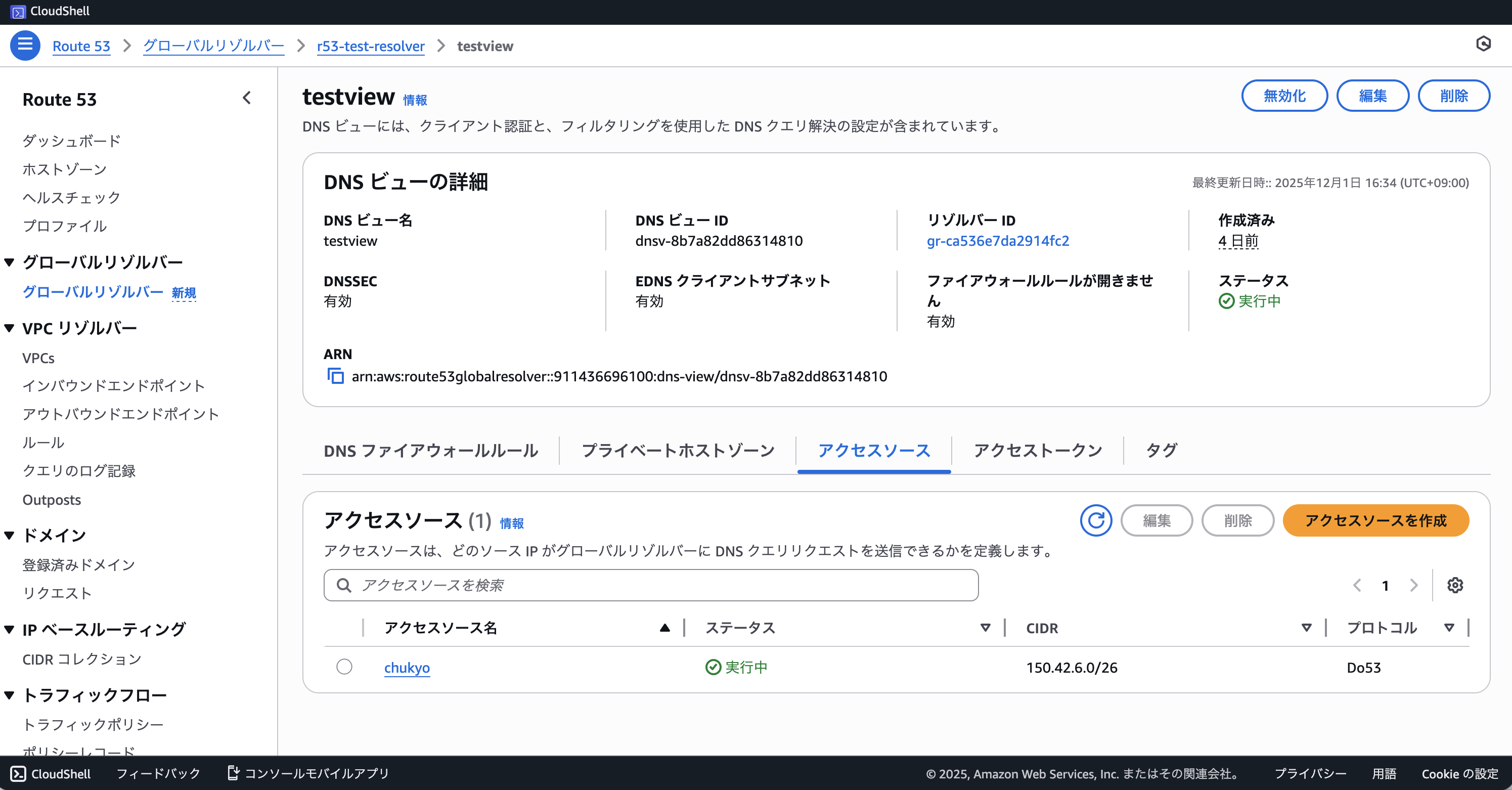Viewport: 1512px width, 790px height.
Task: Open the ステータス column sort dropdown
Action: [986, 628]
